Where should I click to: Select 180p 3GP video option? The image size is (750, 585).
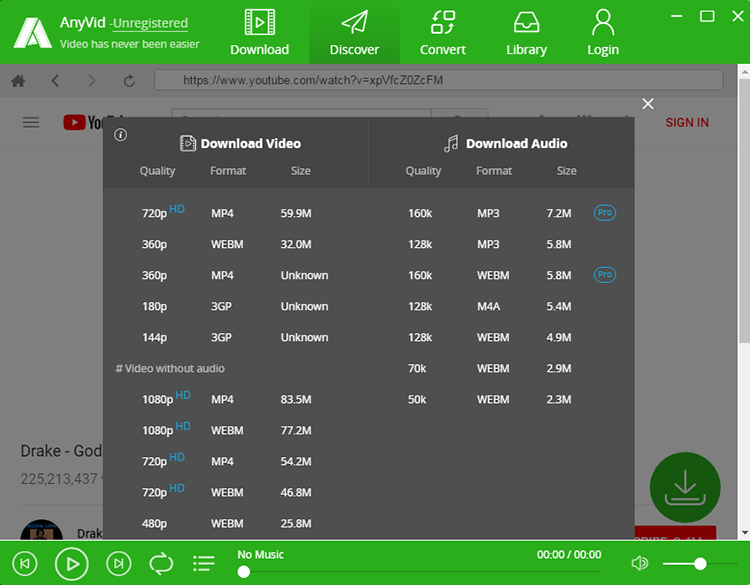(x=235, y=306)
